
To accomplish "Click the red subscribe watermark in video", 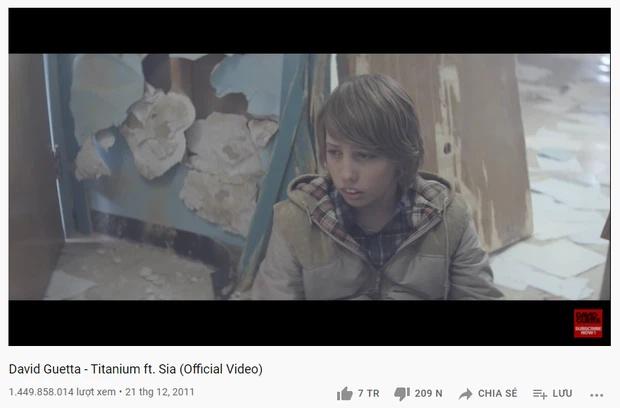I will tap(588, 323).
